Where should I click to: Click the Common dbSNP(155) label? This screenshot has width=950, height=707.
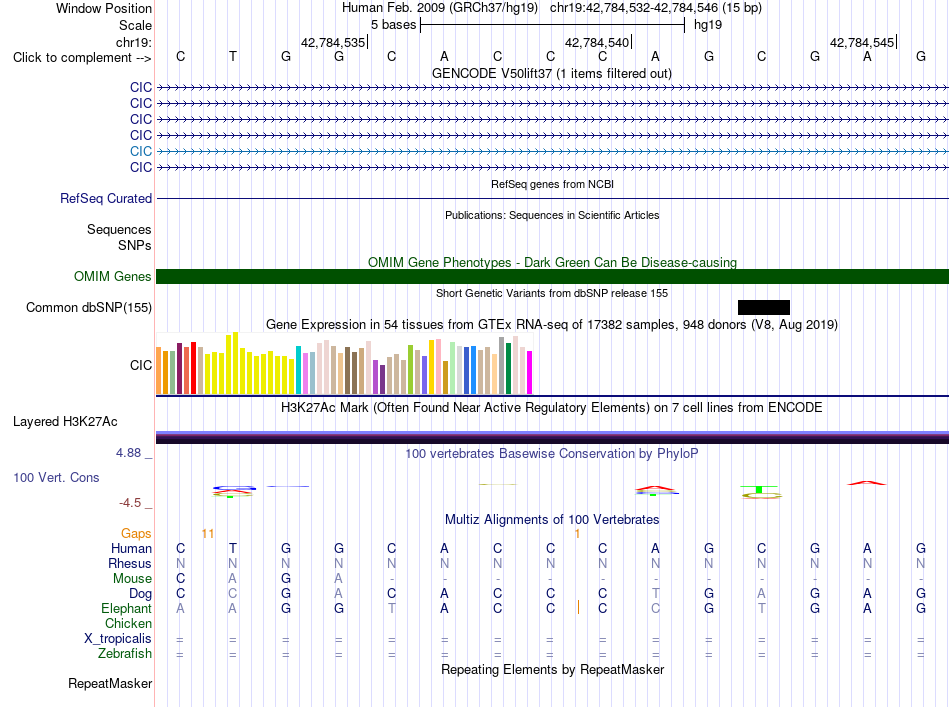(88, 307)
